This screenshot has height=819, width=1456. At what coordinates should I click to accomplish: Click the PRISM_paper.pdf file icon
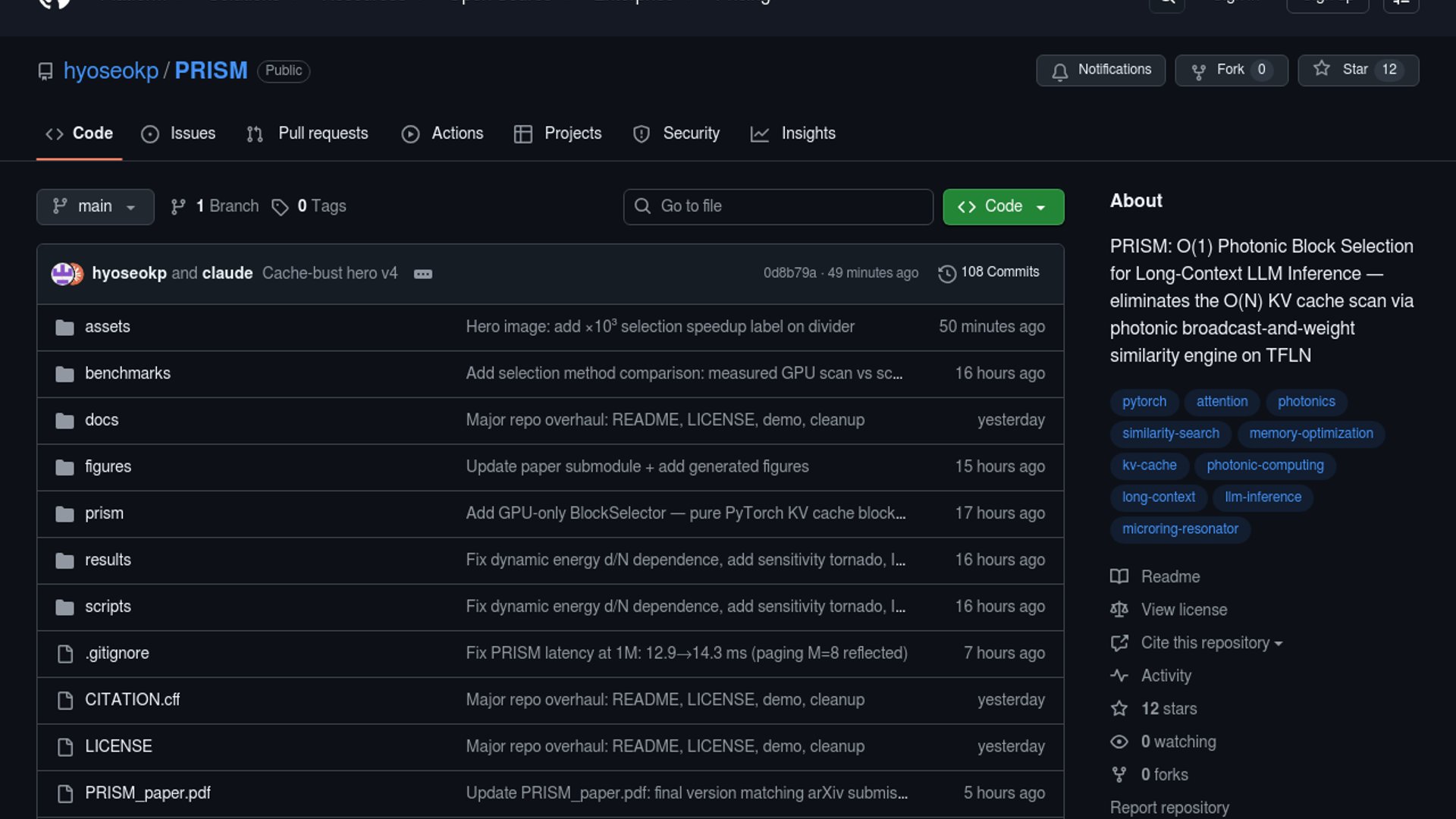tap(65, 794)
